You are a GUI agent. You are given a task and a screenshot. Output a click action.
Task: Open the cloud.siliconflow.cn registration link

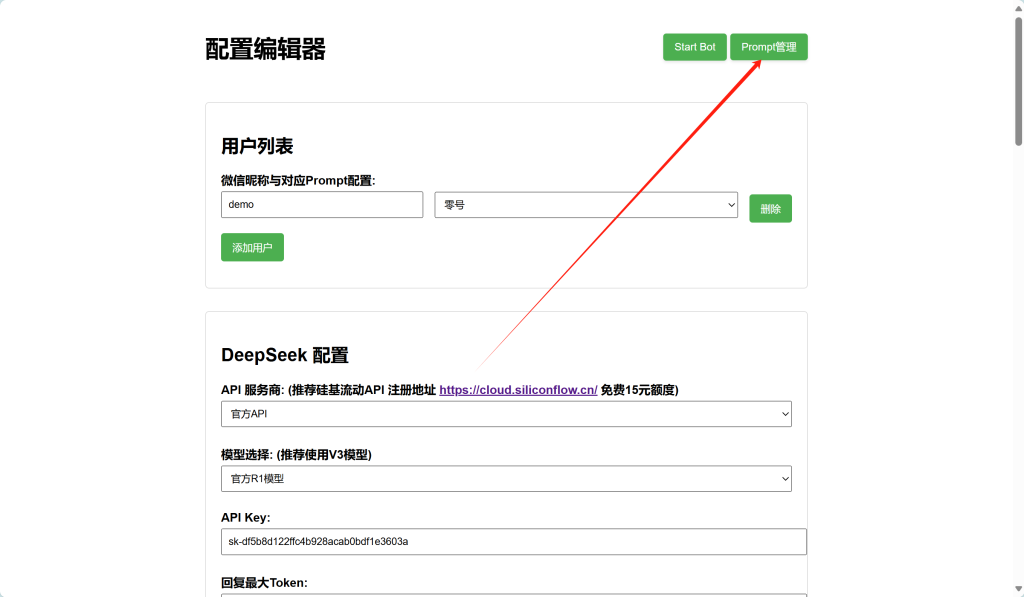(518, 390)
